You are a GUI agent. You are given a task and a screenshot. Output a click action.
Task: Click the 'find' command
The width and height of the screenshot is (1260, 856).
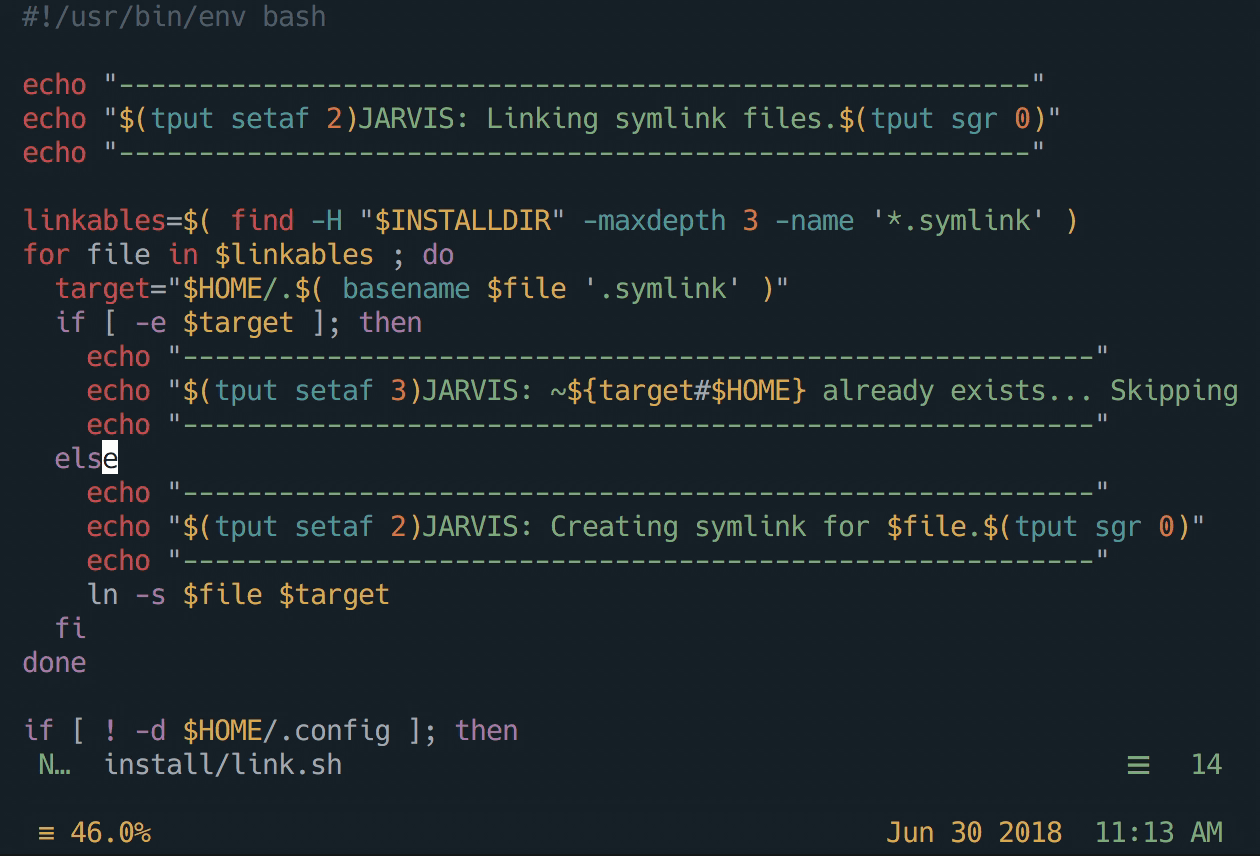click(x=263, y=220)
